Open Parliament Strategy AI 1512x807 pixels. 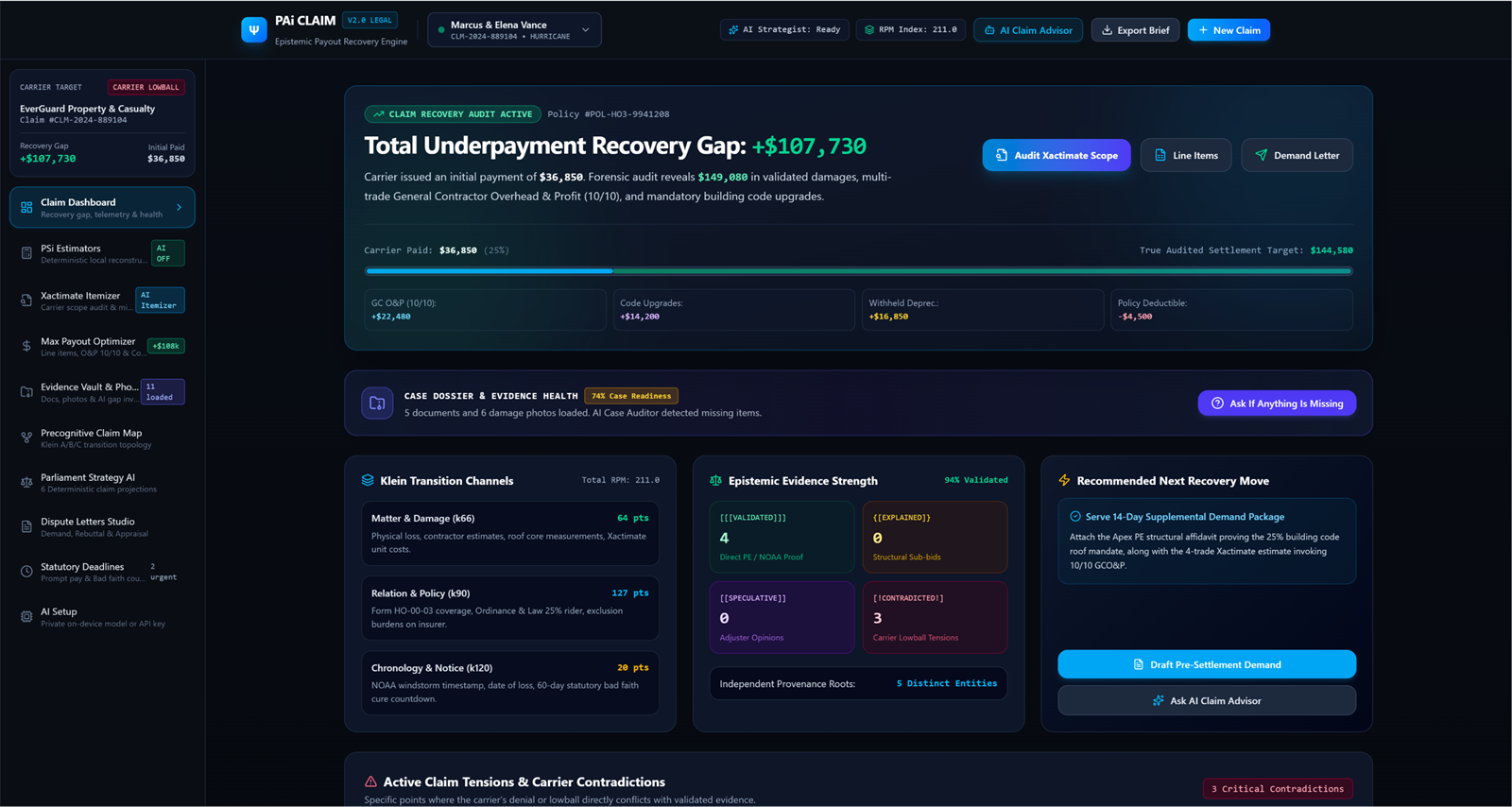pos(102,483)
